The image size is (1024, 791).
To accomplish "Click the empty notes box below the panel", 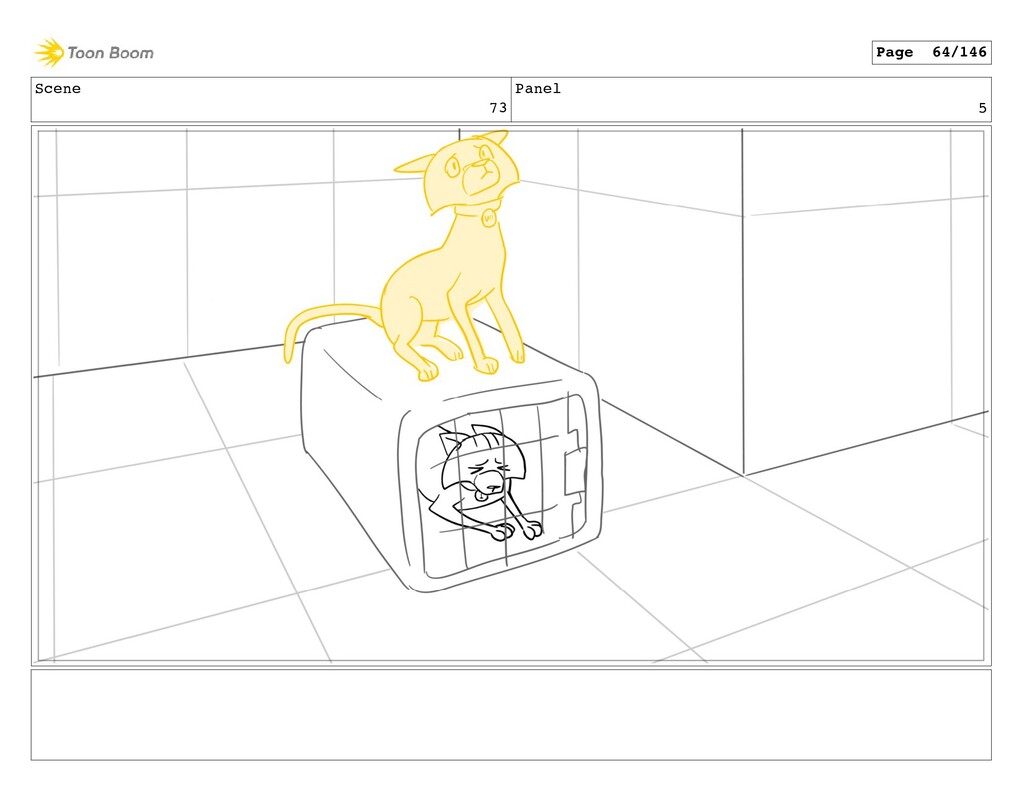I will click(511, 715).
